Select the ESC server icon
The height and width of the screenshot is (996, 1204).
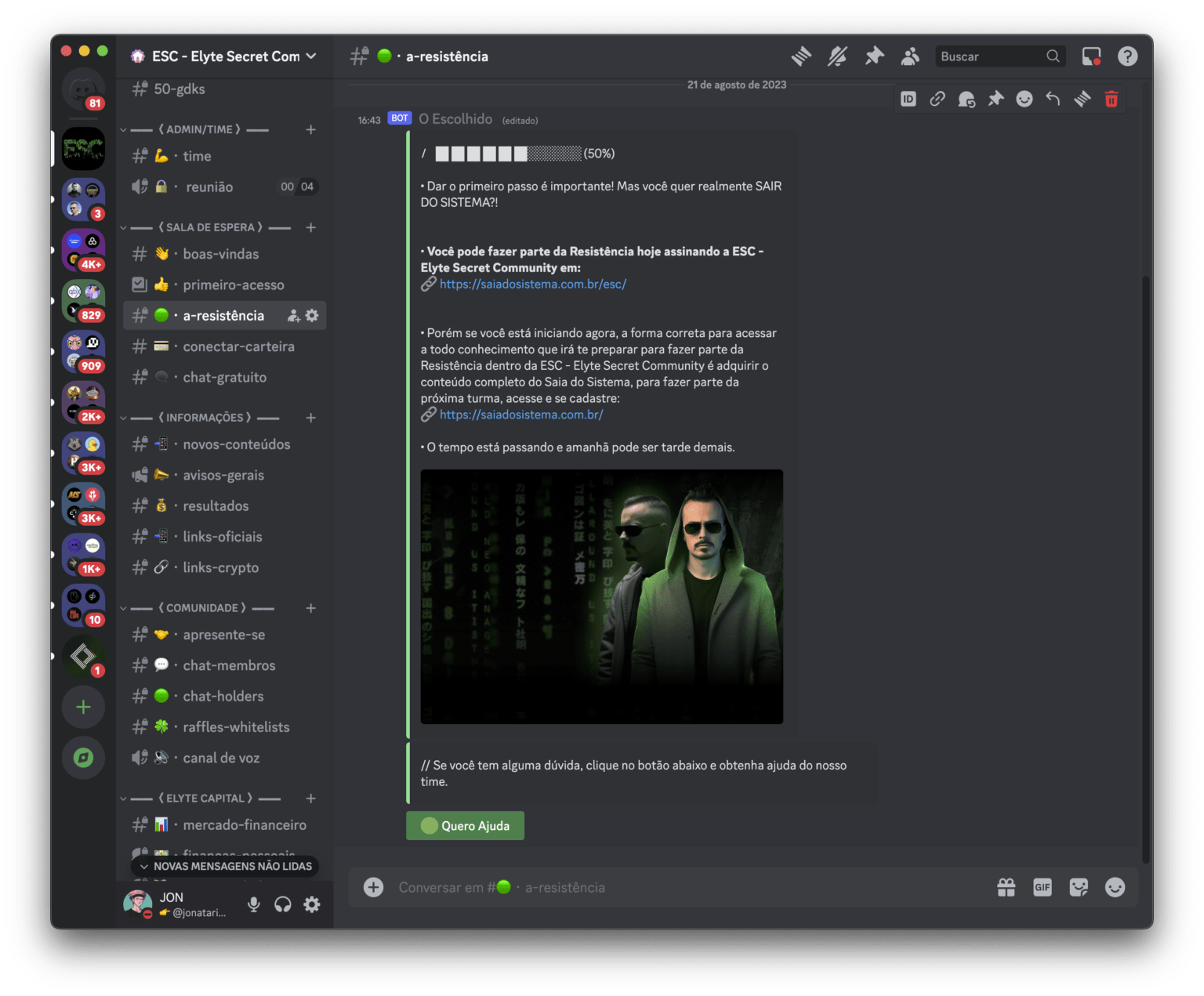click(x=83, y=149)
